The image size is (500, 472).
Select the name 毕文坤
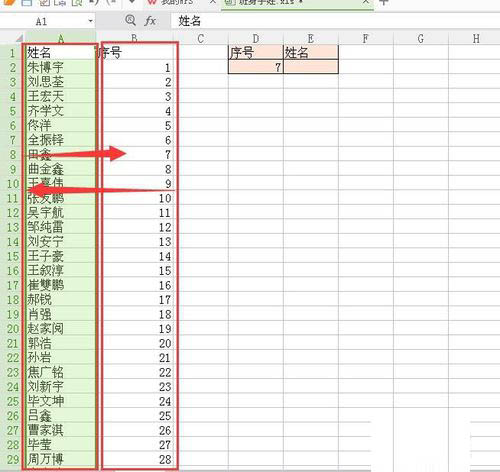pyautogui.click(x=45, y=401)
